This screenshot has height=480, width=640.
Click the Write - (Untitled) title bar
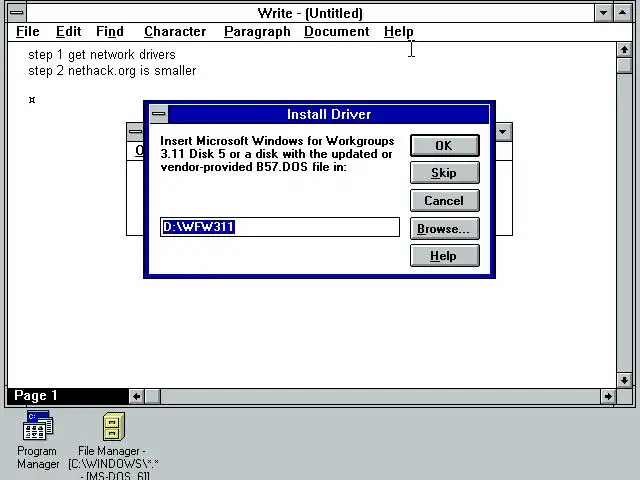point(310,13)
